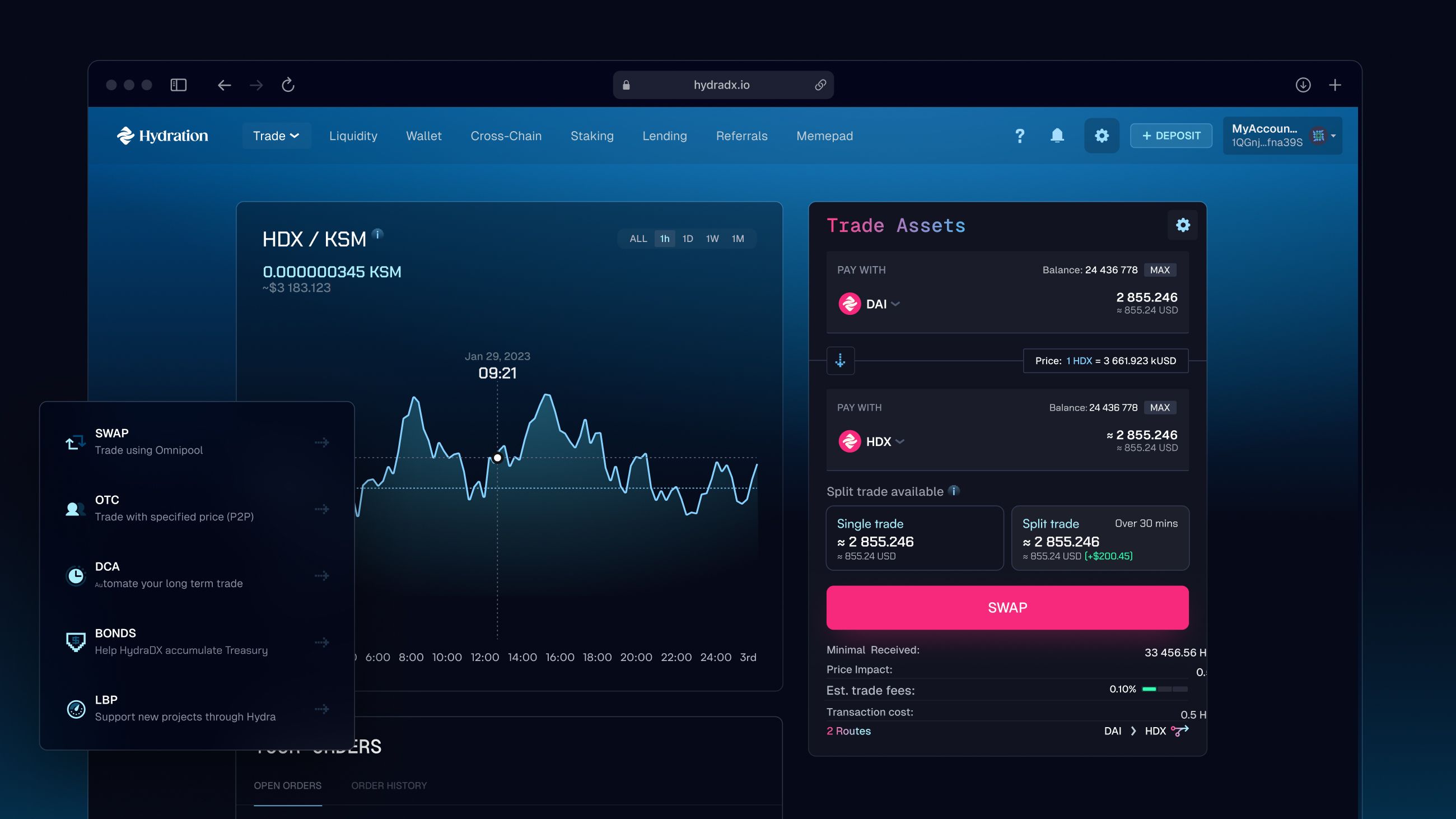Open the notifications bell
The width and height of the screenshot is (1456, 819).
point(1057,136)
